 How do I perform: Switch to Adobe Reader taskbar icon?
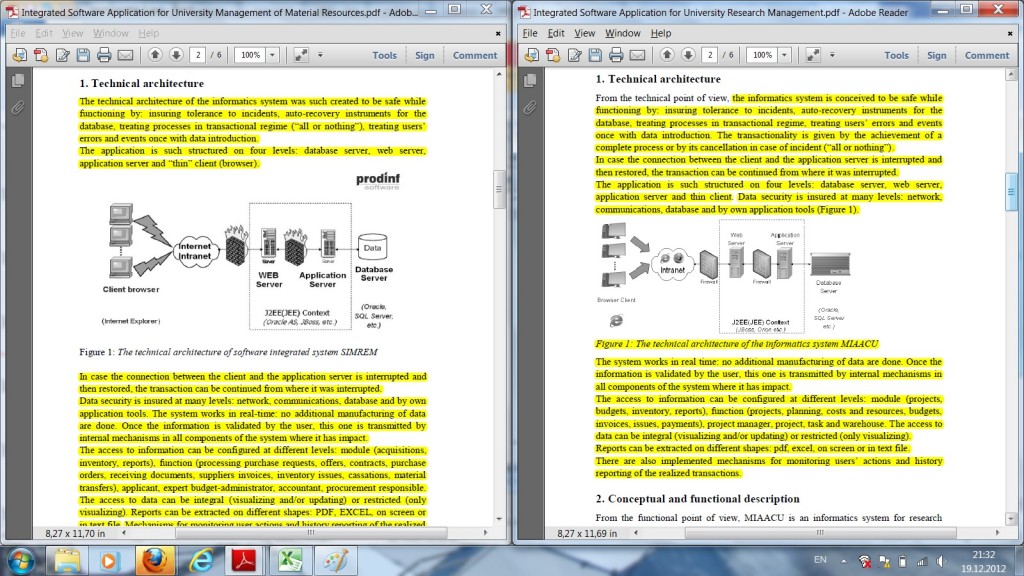[244, 560]
